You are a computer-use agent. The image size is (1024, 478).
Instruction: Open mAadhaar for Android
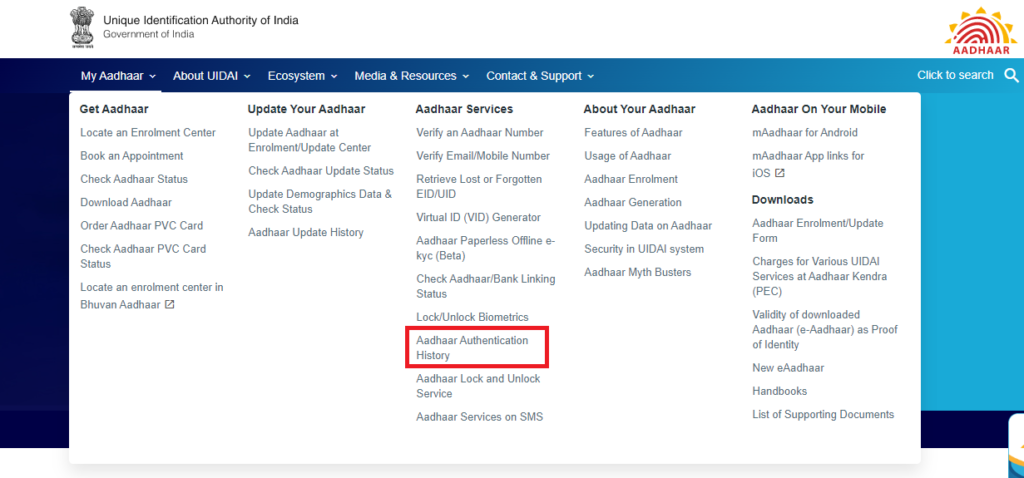[805, 133]
